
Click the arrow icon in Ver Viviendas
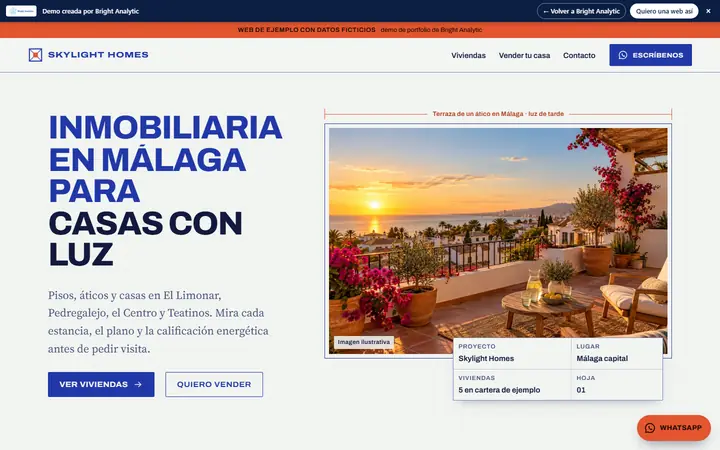pos(138,384)
